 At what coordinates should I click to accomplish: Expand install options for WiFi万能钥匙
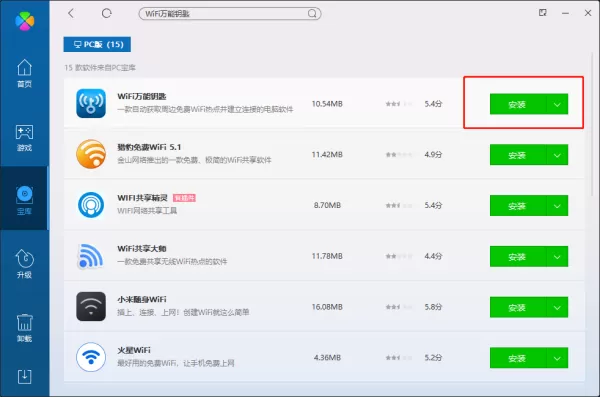[x=558, y=104]
